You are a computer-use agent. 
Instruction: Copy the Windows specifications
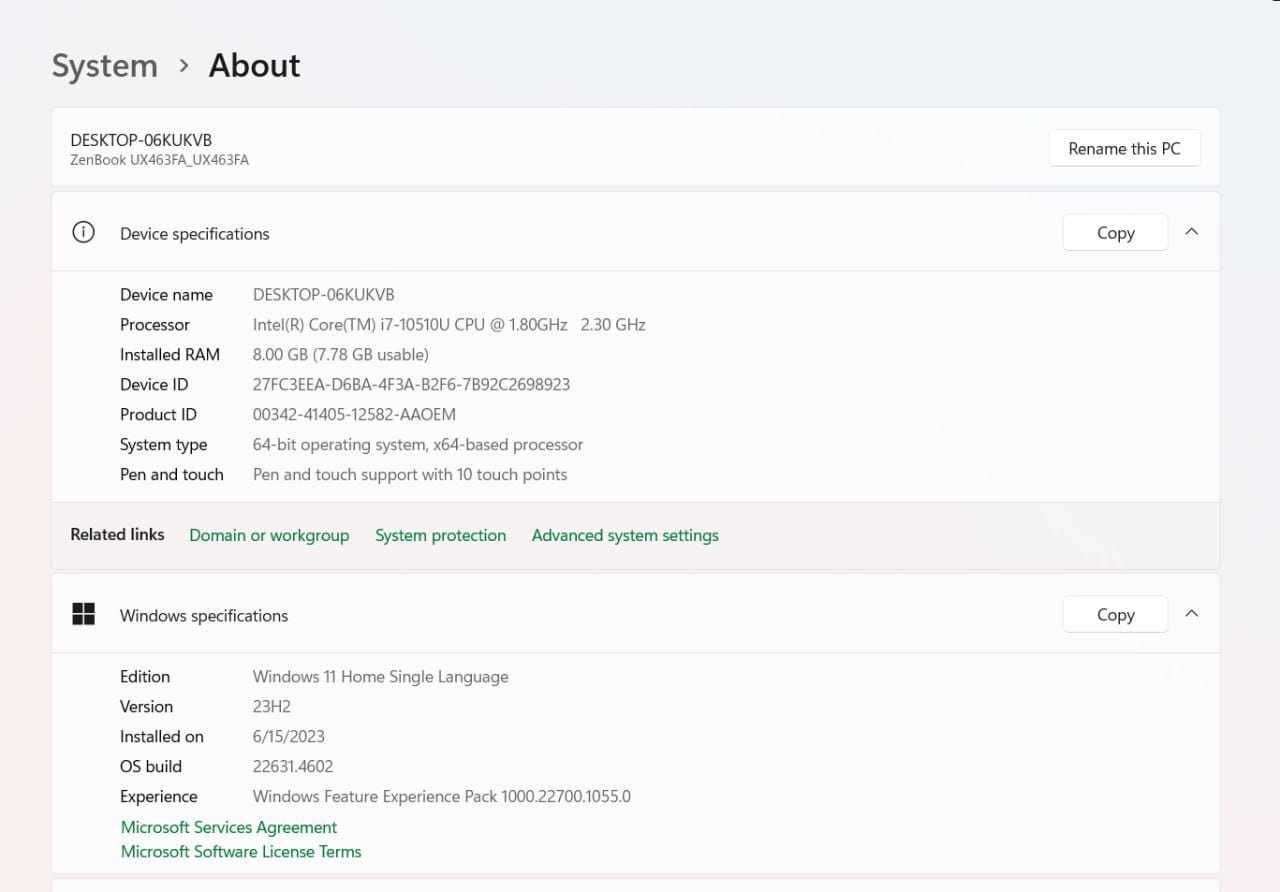1115,614
